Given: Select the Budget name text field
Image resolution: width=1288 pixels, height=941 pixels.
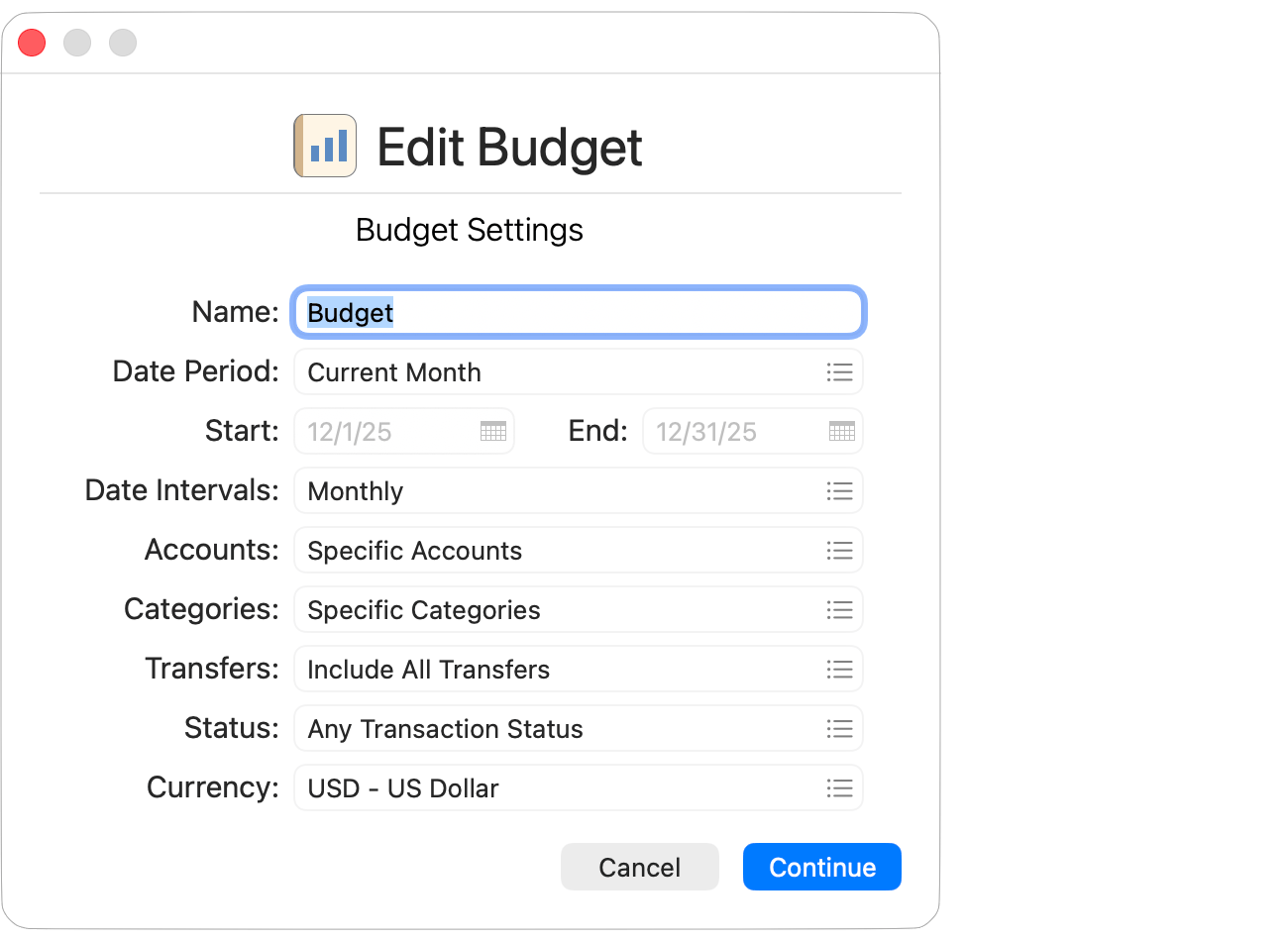Looking at the screenshot, I should [x=578, y=311].
